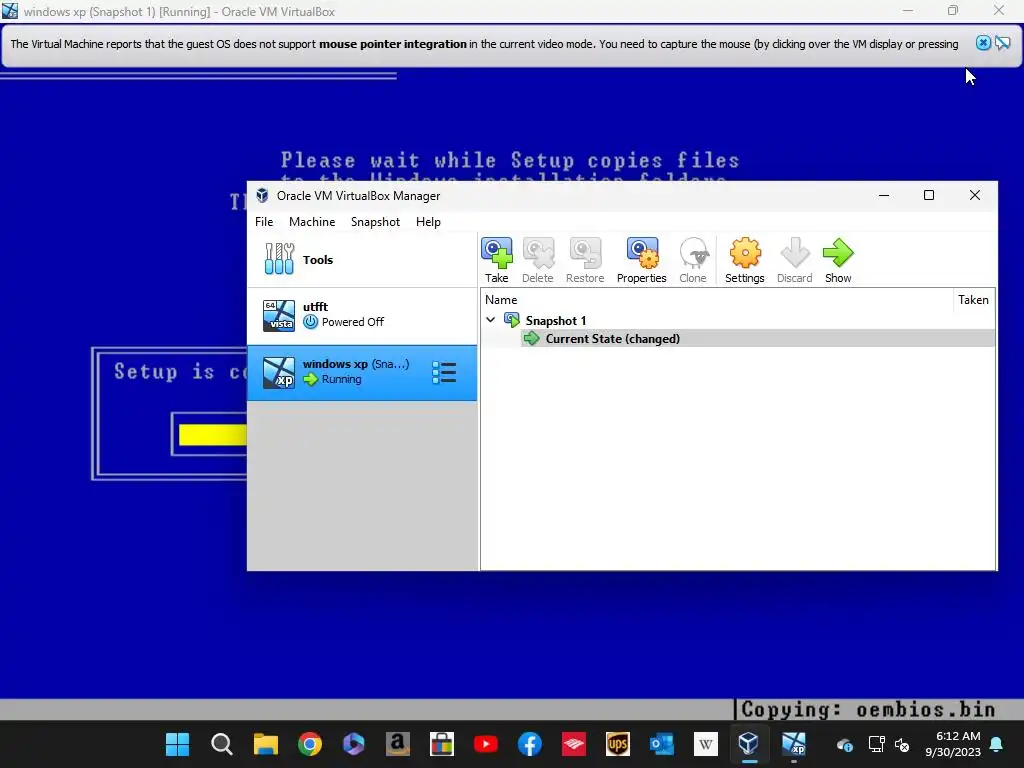This screenshot has height=768, width=1024.
Task: Click the 'Copying: oembios.bin' status text
Action: 868,709
